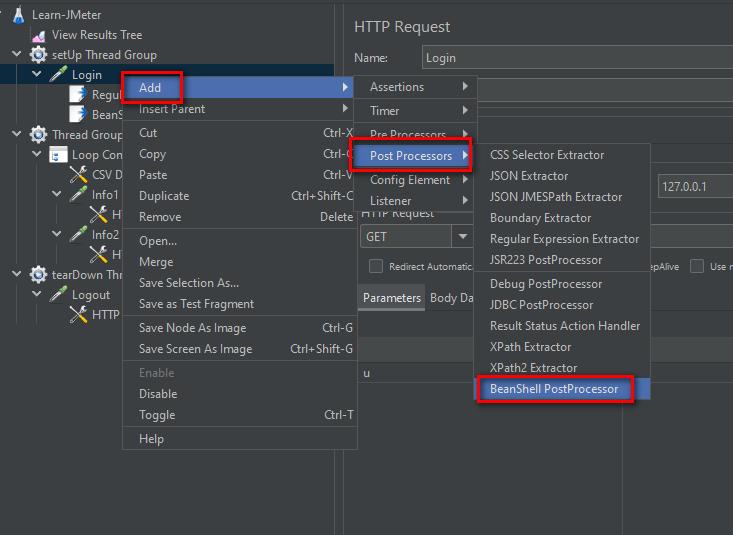The width and height of the screenshot is (733, 535).
Task: Open the GET method dropdown
Action: point(462,237)
